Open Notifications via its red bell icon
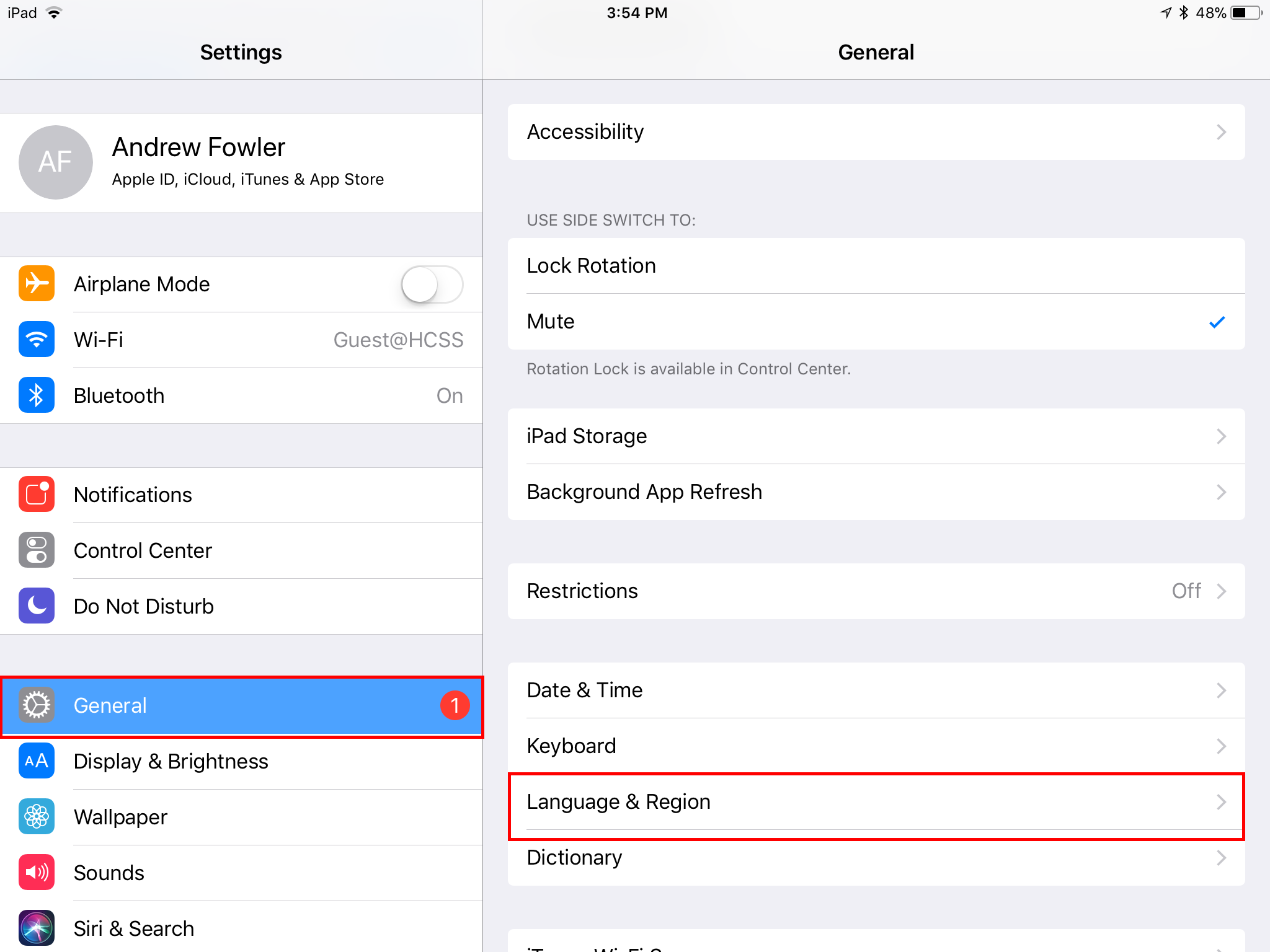The height and width of the screenshot is (952, 1270). (x=37, y=495)
